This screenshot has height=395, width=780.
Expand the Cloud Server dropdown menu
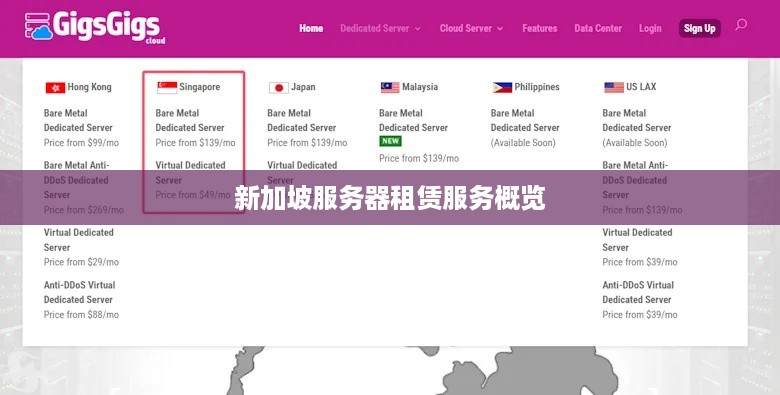[x=471, y=28]
